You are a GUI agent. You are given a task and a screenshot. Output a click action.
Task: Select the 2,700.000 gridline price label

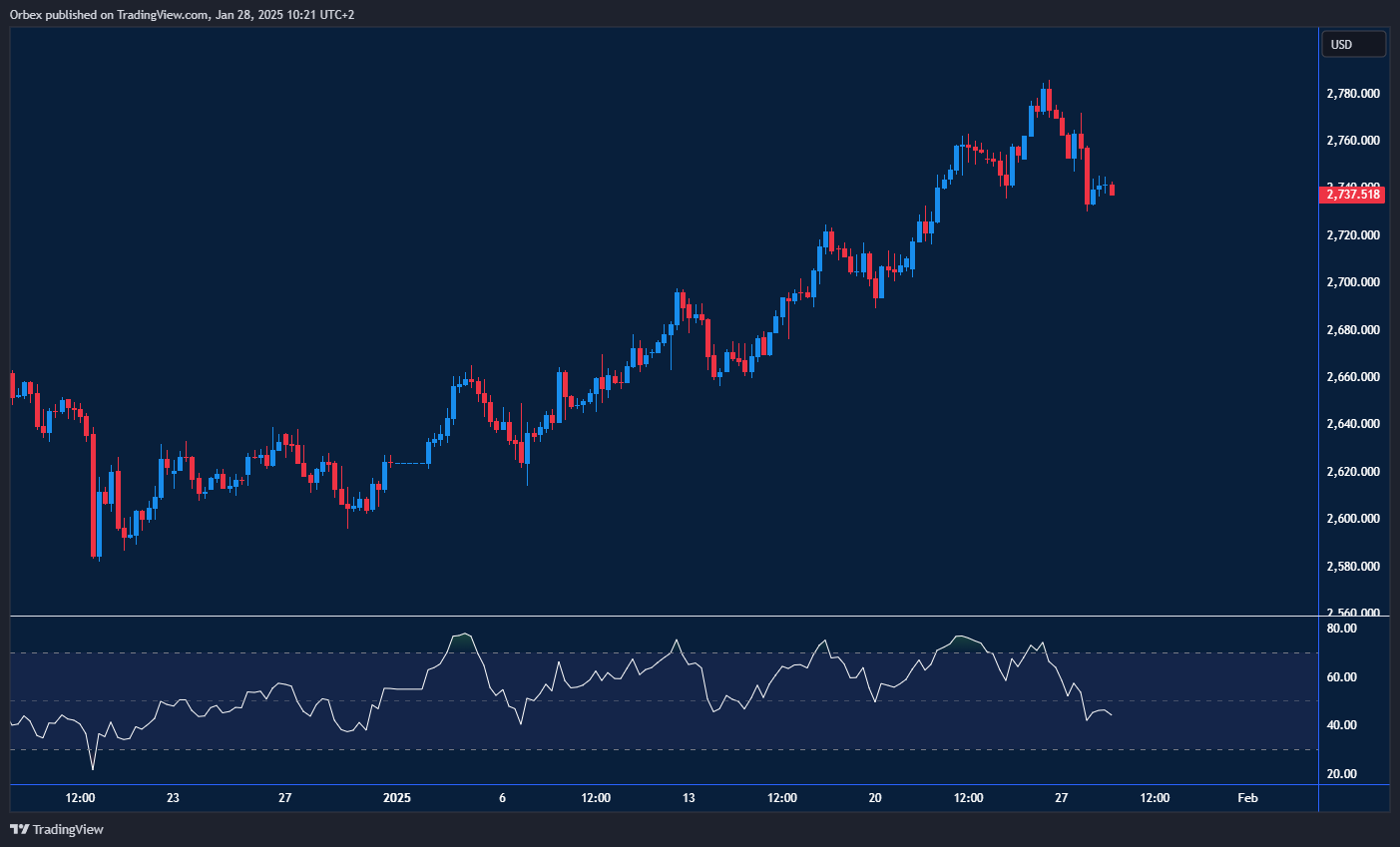click(1352, 281)
